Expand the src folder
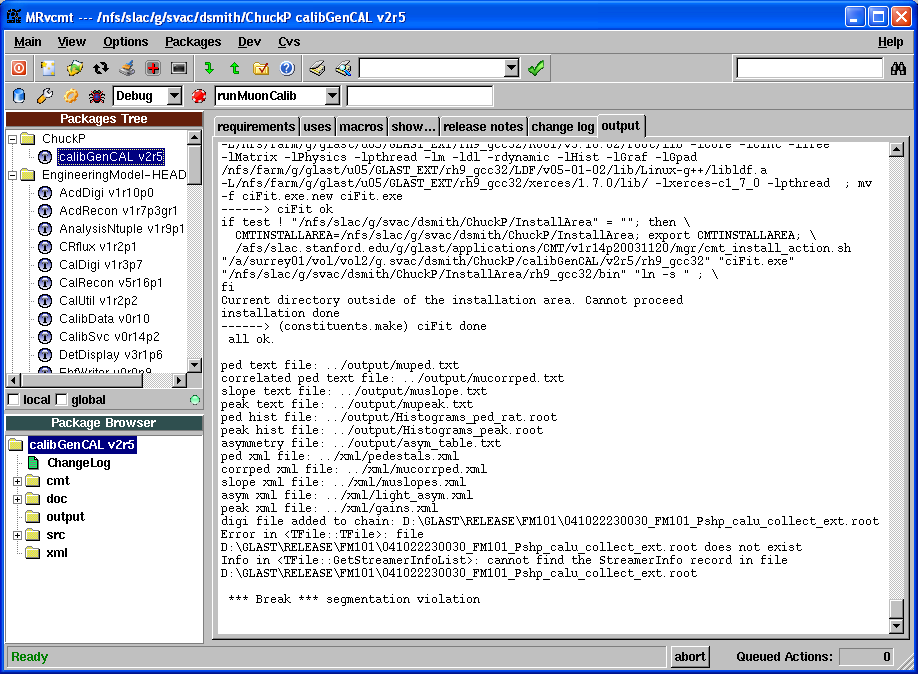The height and width of the screenshot is (674, 918). (17, 535)
